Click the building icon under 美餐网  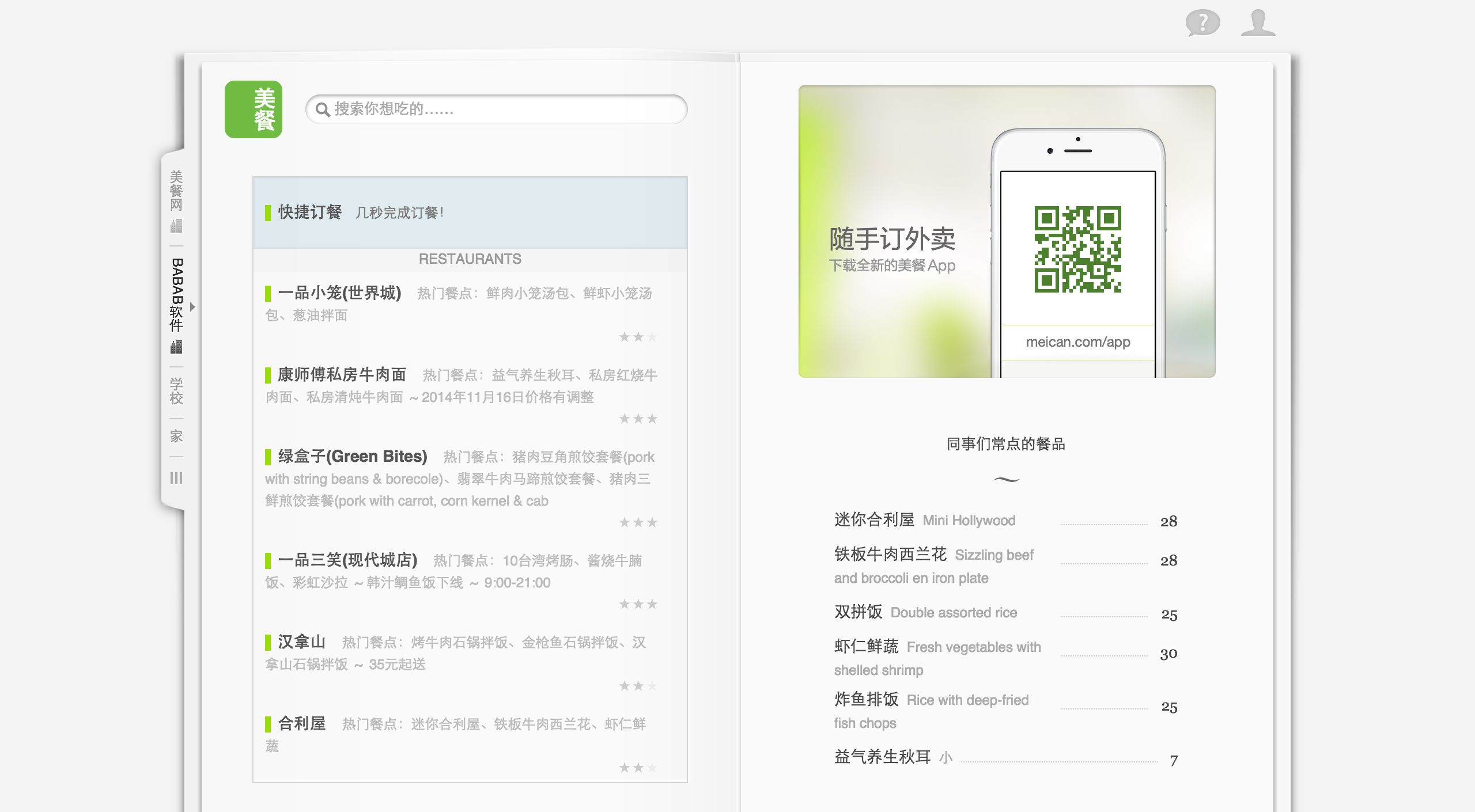176,226
